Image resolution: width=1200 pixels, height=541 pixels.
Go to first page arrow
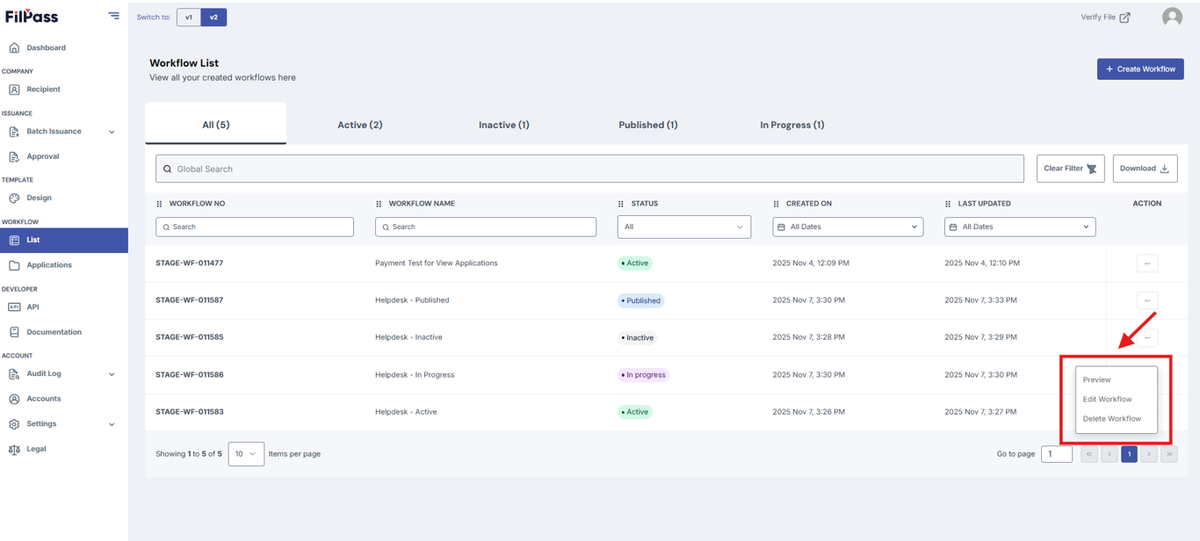[x=1089, y=454]
